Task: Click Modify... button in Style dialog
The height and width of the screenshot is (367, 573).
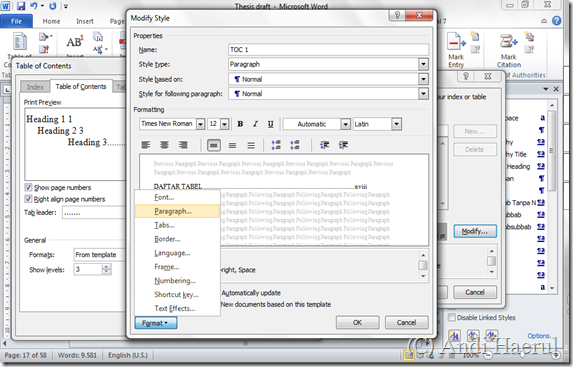Action: click(x=475, y=231)
